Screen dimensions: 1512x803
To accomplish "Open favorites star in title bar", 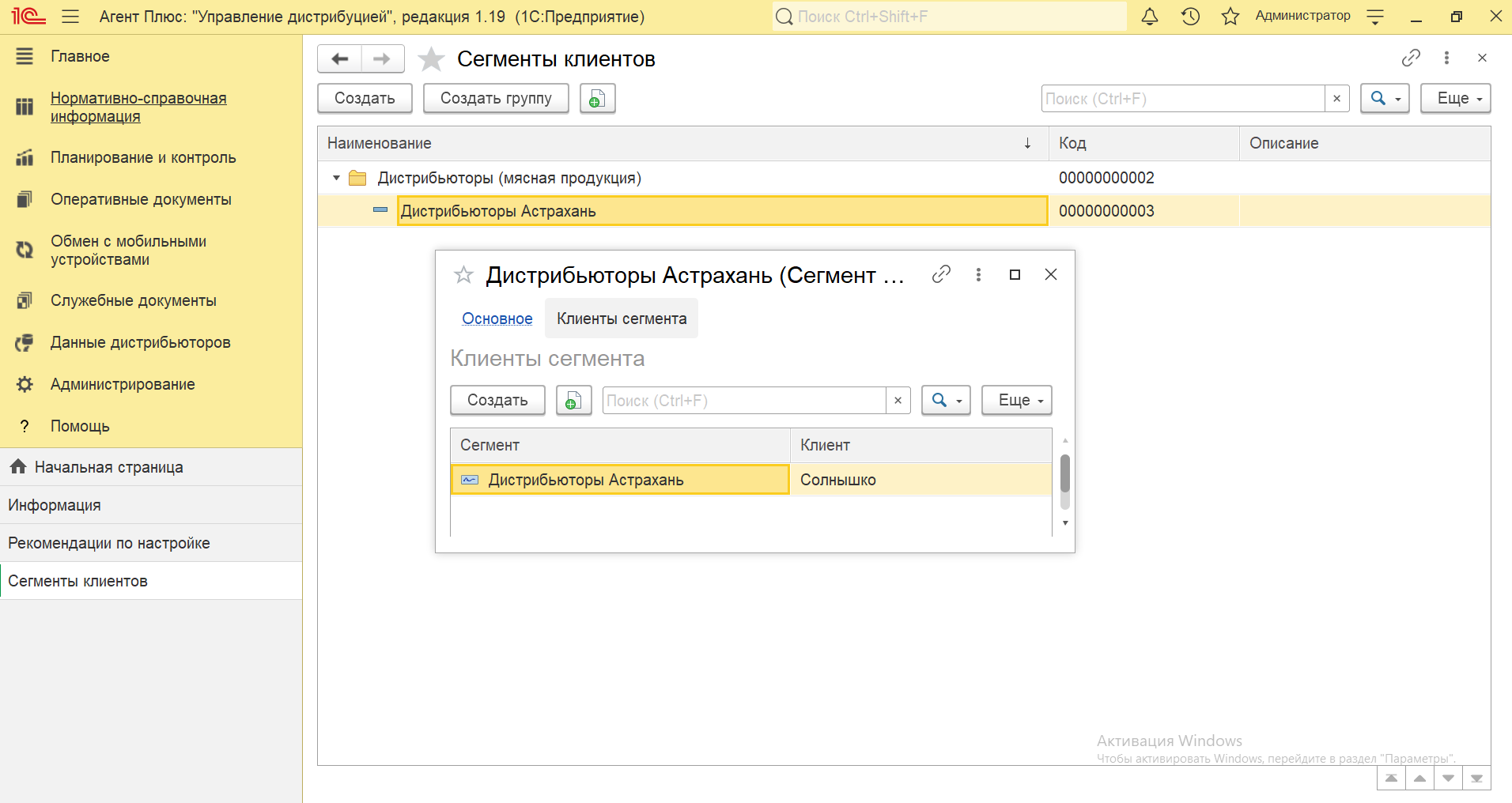I will [x=1230, y=17].
